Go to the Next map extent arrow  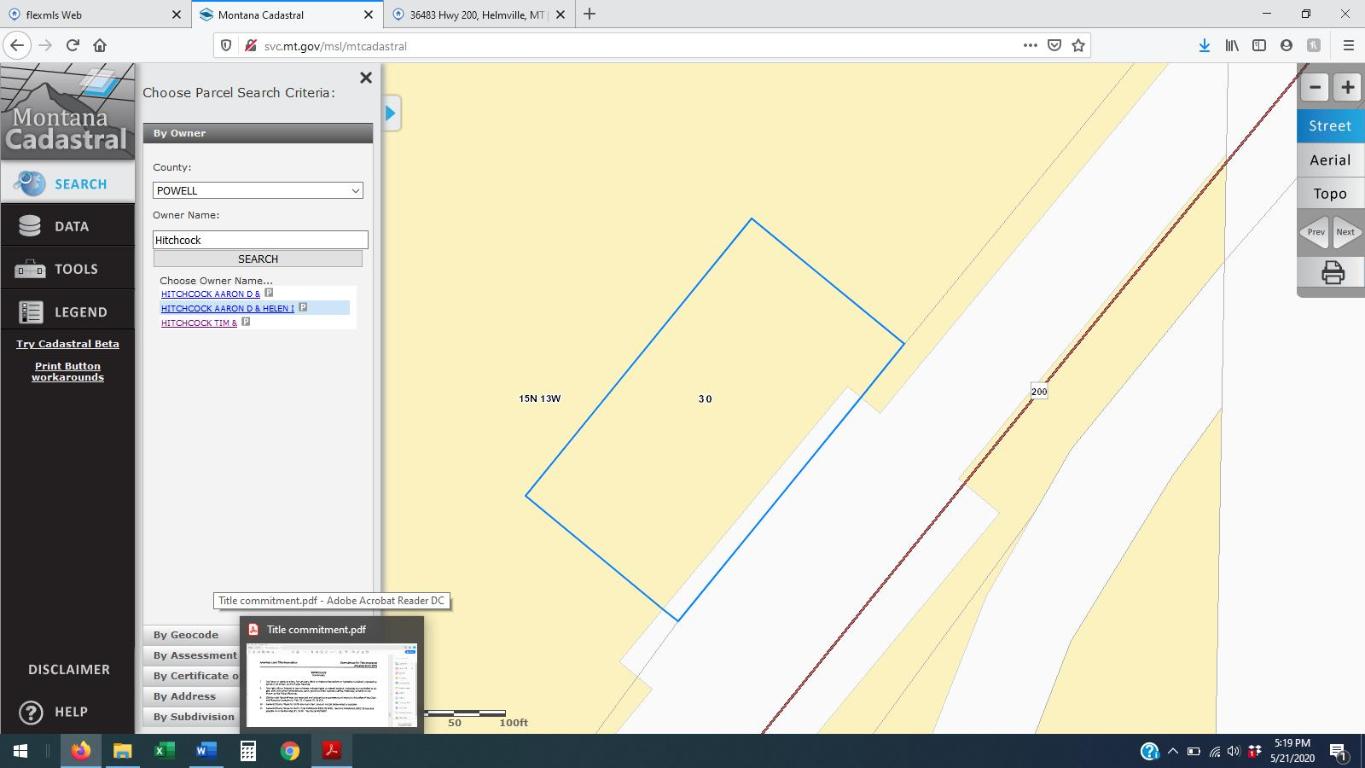[1347, 232]
